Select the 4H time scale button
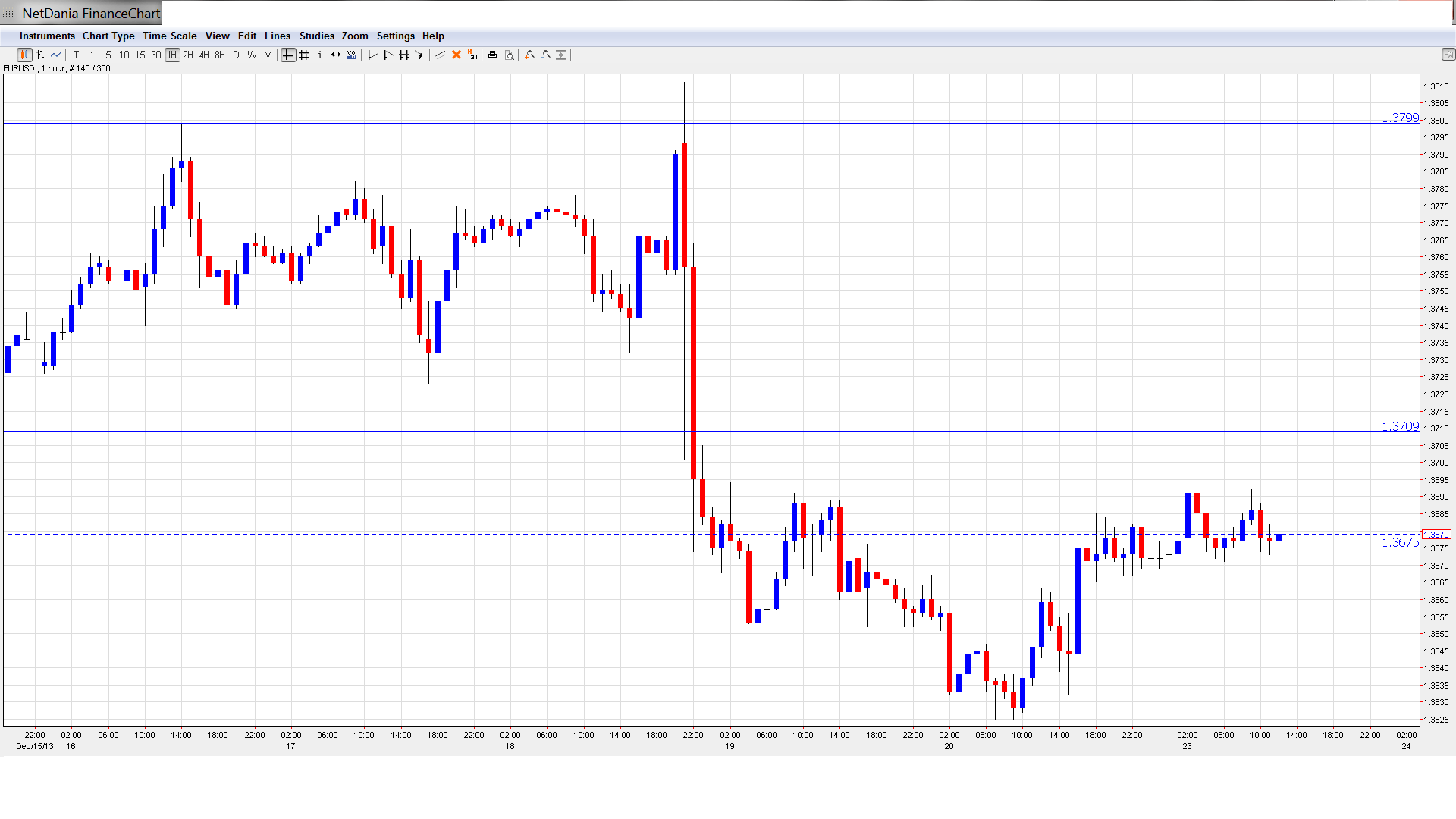The height and width of the screenshot is (819, 1456). coord(204,55)
